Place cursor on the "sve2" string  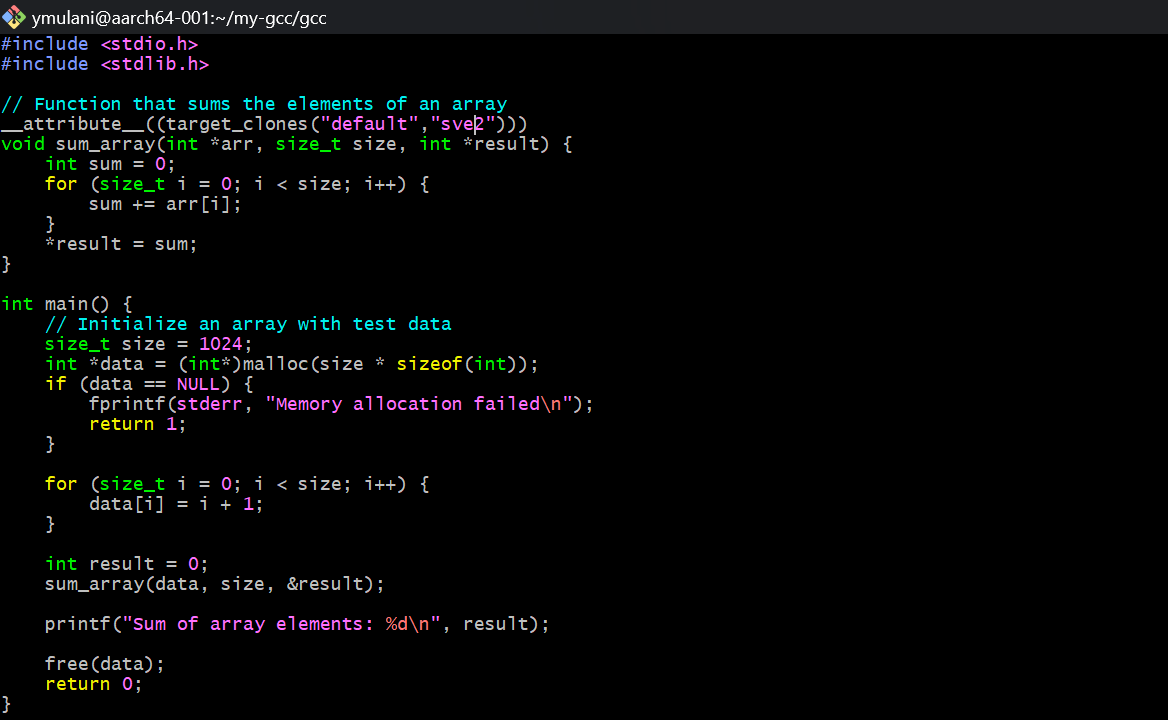point(463,124)
